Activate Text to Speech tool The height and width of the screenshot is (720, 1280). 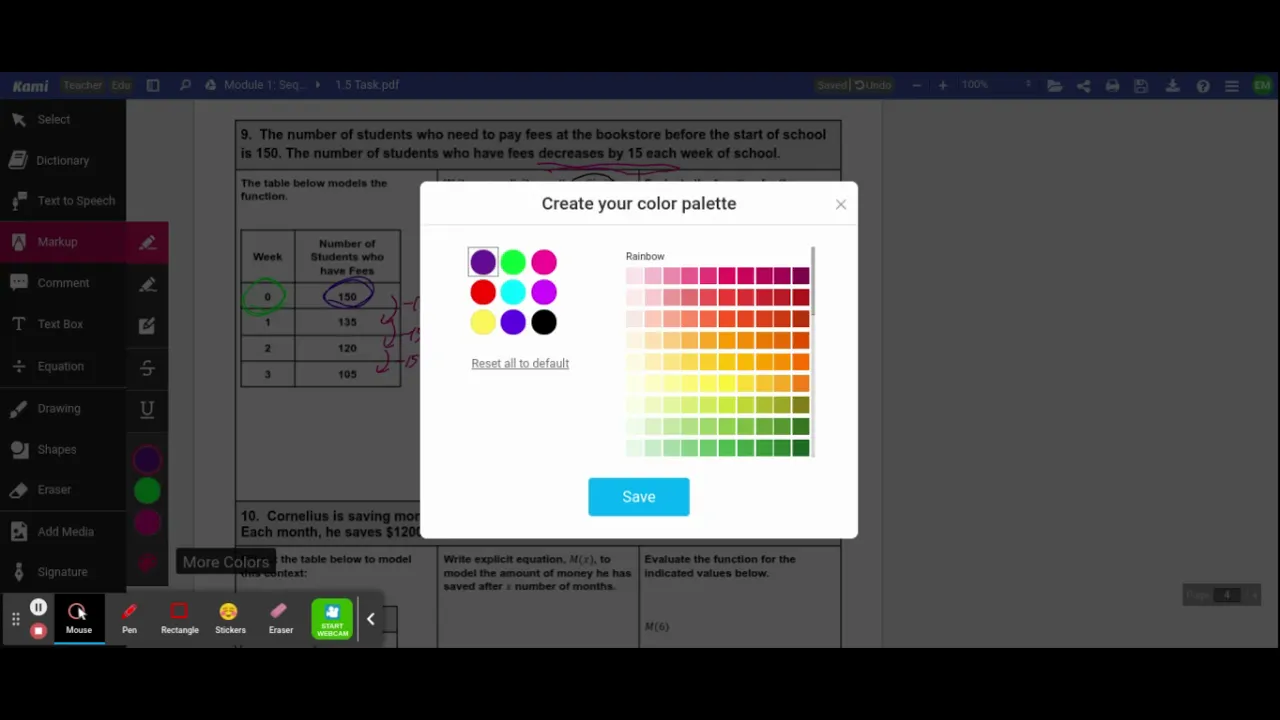63,200
